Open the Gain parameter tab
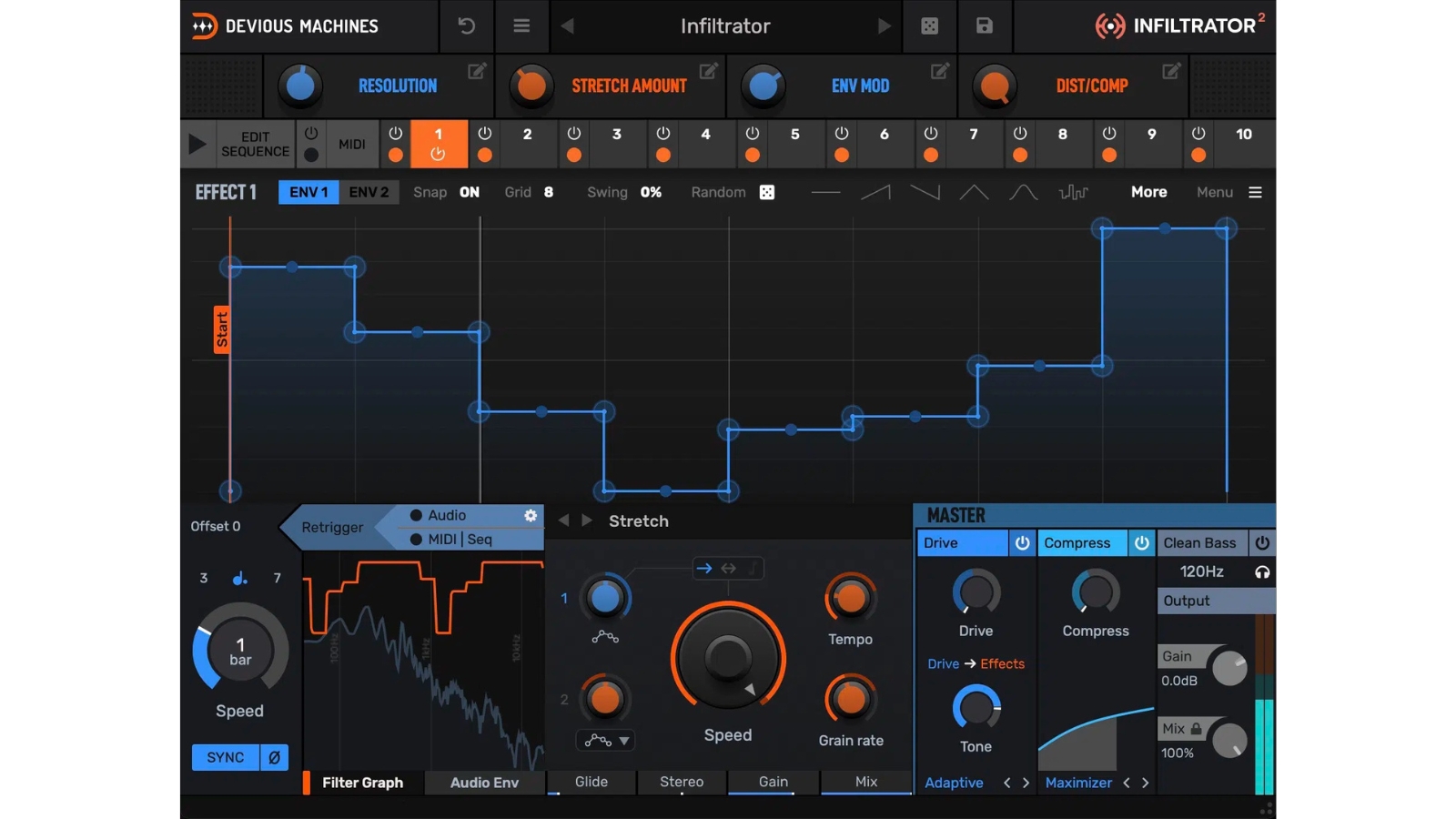 773,782
